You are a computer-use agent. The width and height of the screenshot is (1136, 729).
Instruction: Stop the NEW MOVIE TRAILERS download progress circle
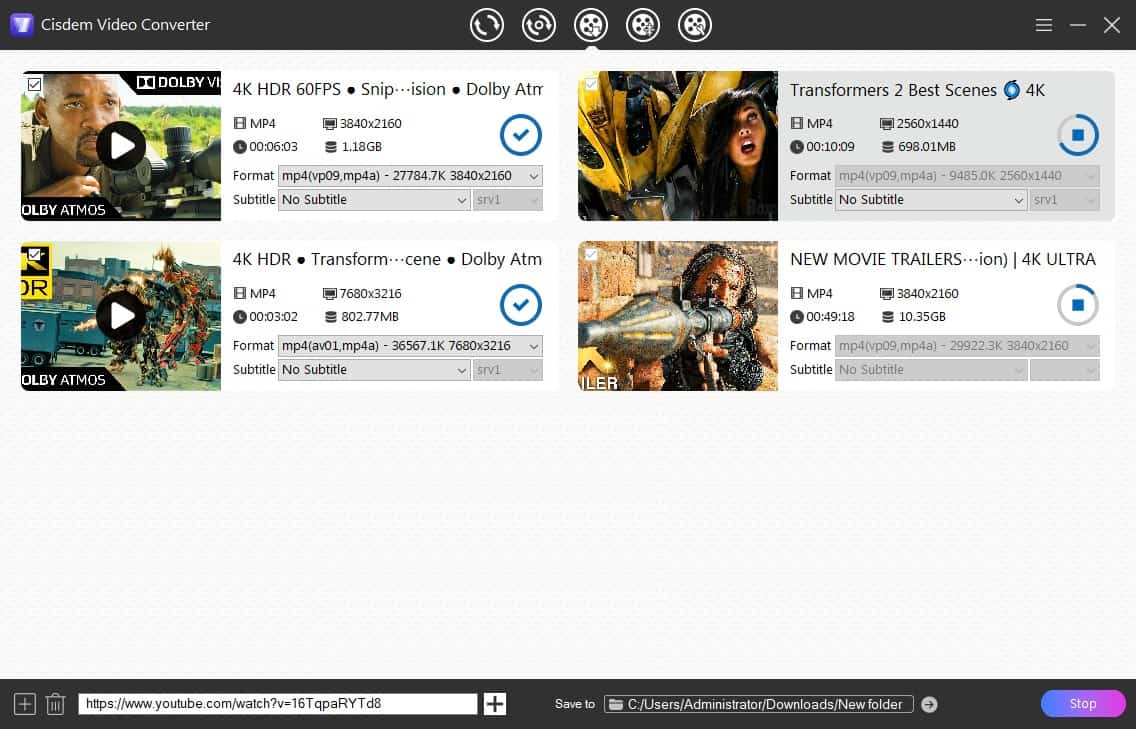coord(1078,305)
